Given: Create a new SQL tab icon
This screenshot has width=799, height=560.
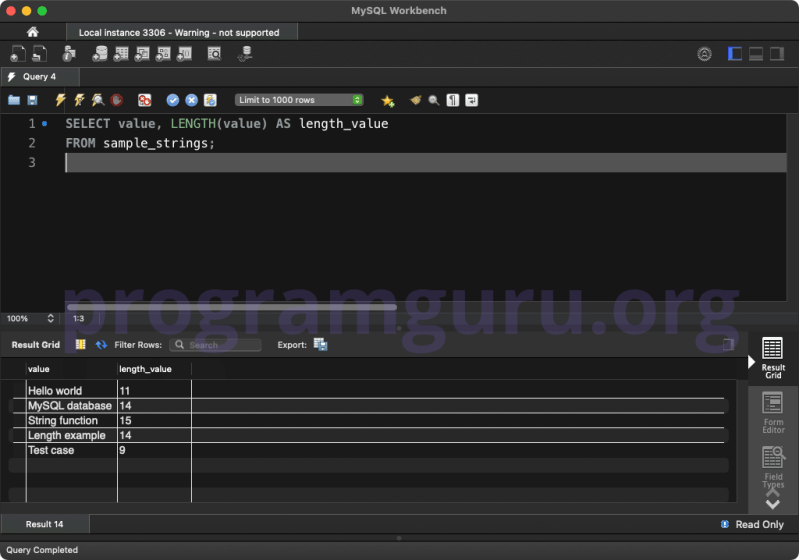Looking at the screenshot, I should [x=17, y=54].
